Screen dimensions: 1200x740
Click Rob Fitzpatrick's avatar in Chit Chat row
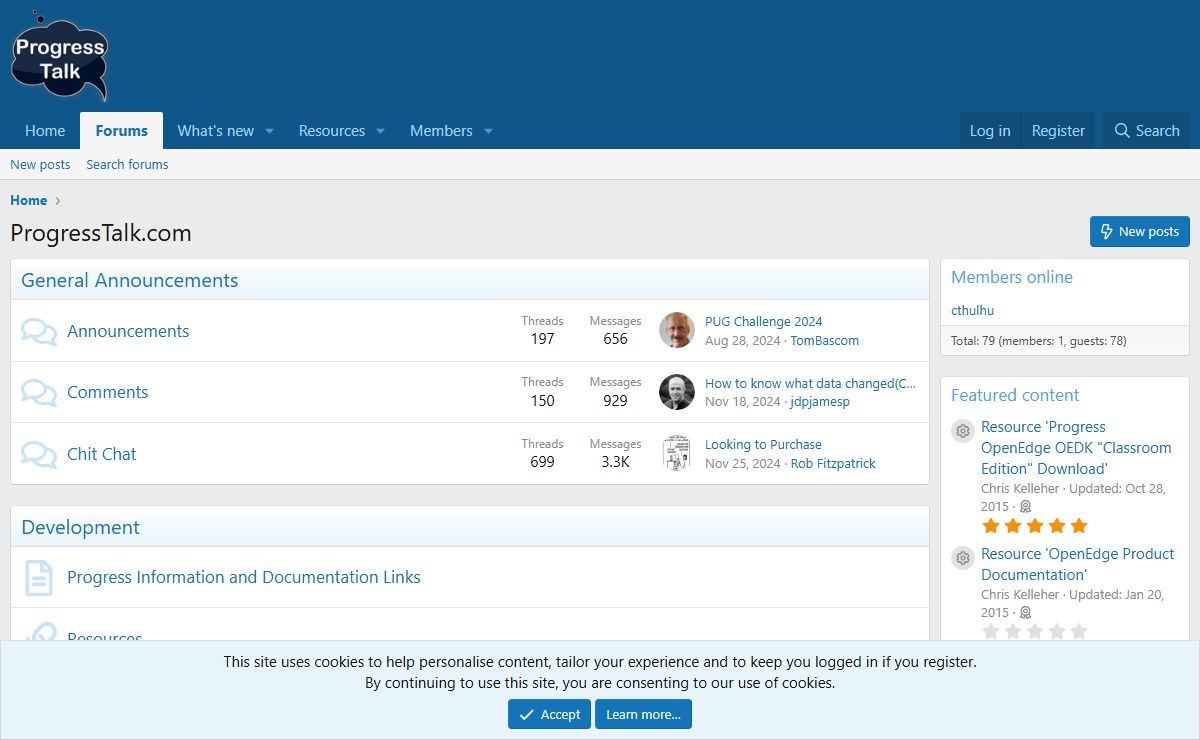[x=677, y=453]
